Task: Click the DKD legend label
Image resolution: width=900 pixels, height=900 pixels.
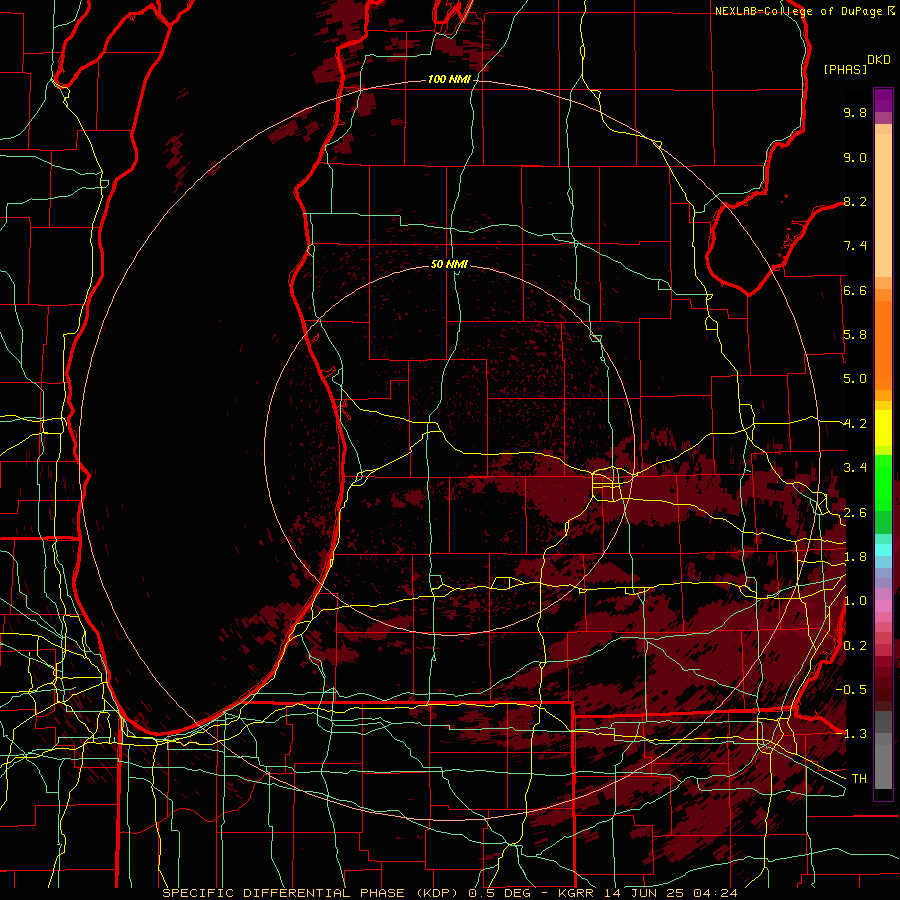Action: [878, 60]
